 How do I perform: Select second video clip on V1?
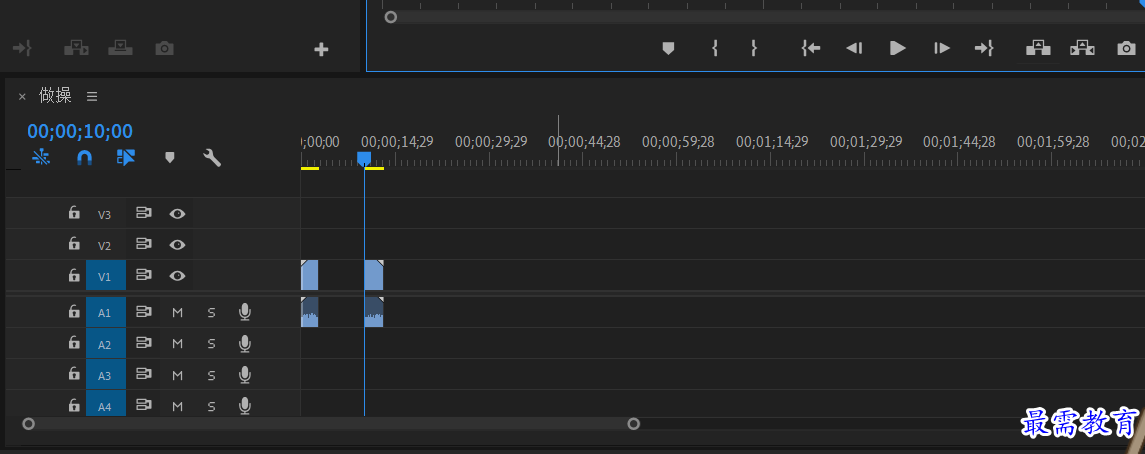tap(374, 275)
